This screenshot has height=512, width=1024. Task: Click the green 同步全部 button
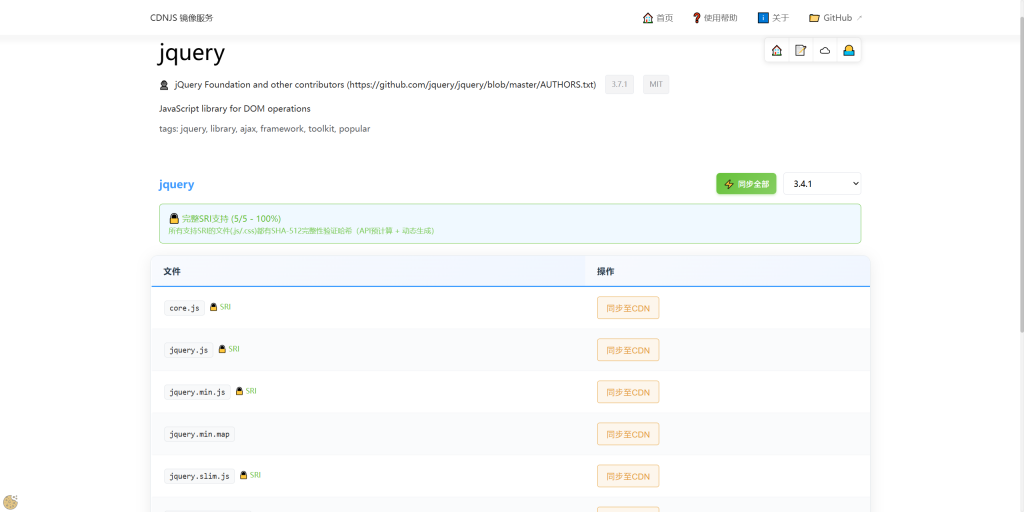pyautogui.click(x=746, y=184)
